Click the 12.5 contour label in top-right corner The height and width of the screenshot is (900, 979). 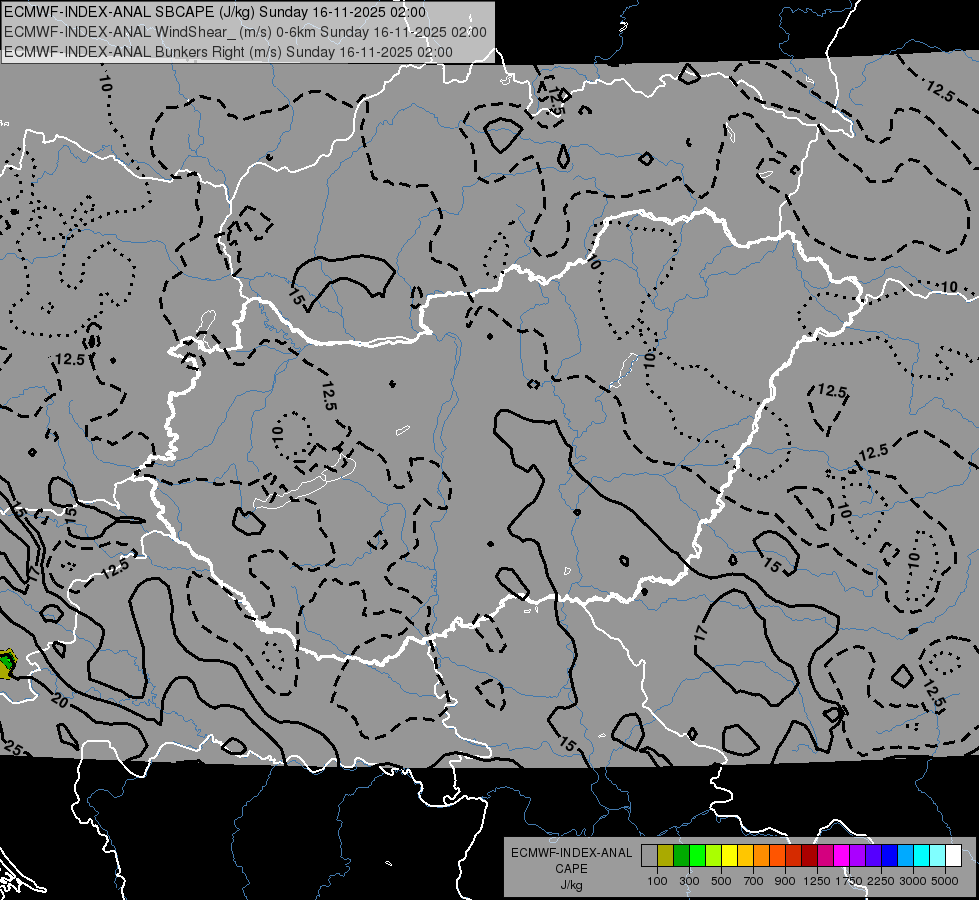(x=940, y=92)
